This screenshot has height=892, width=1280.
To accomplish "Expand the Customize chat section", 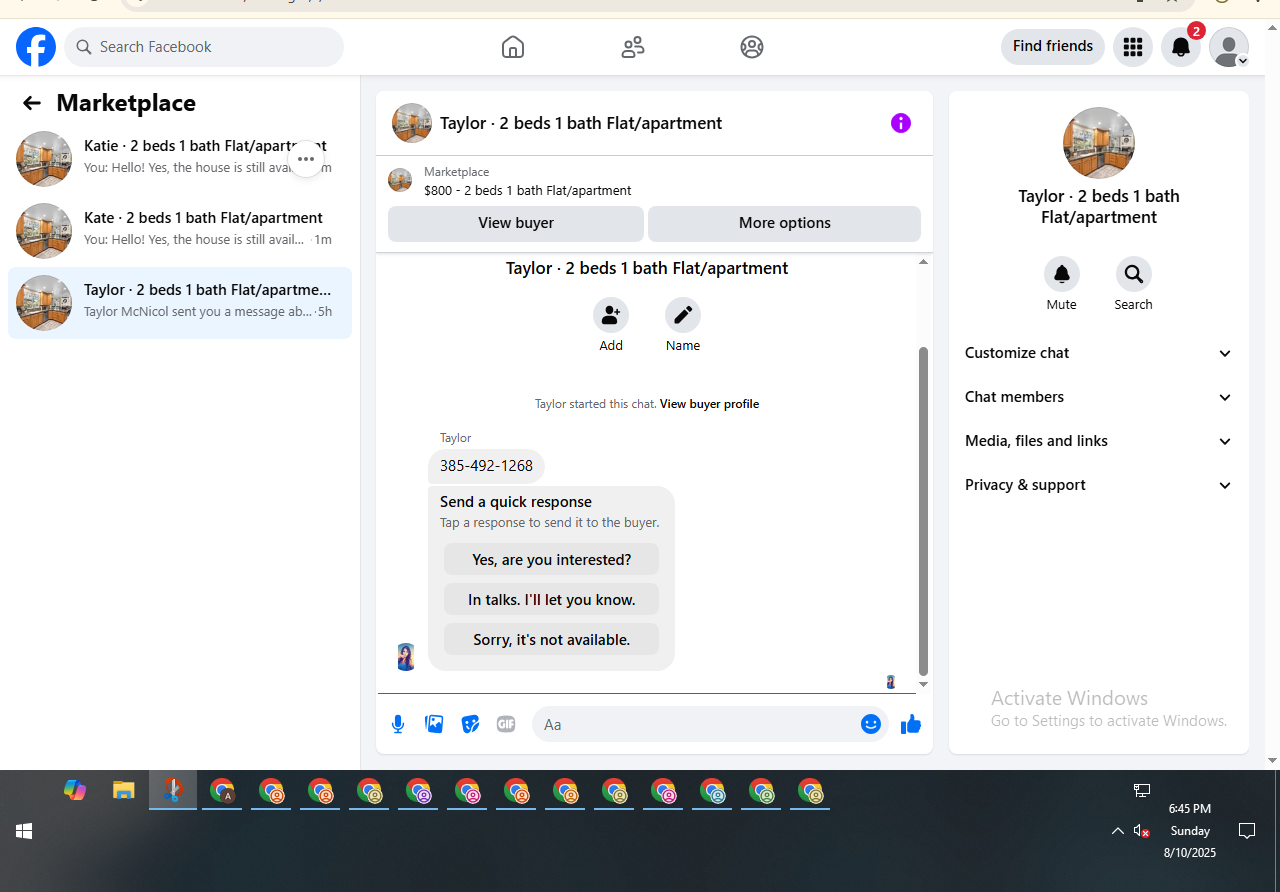I will [x=1099, y=353].
